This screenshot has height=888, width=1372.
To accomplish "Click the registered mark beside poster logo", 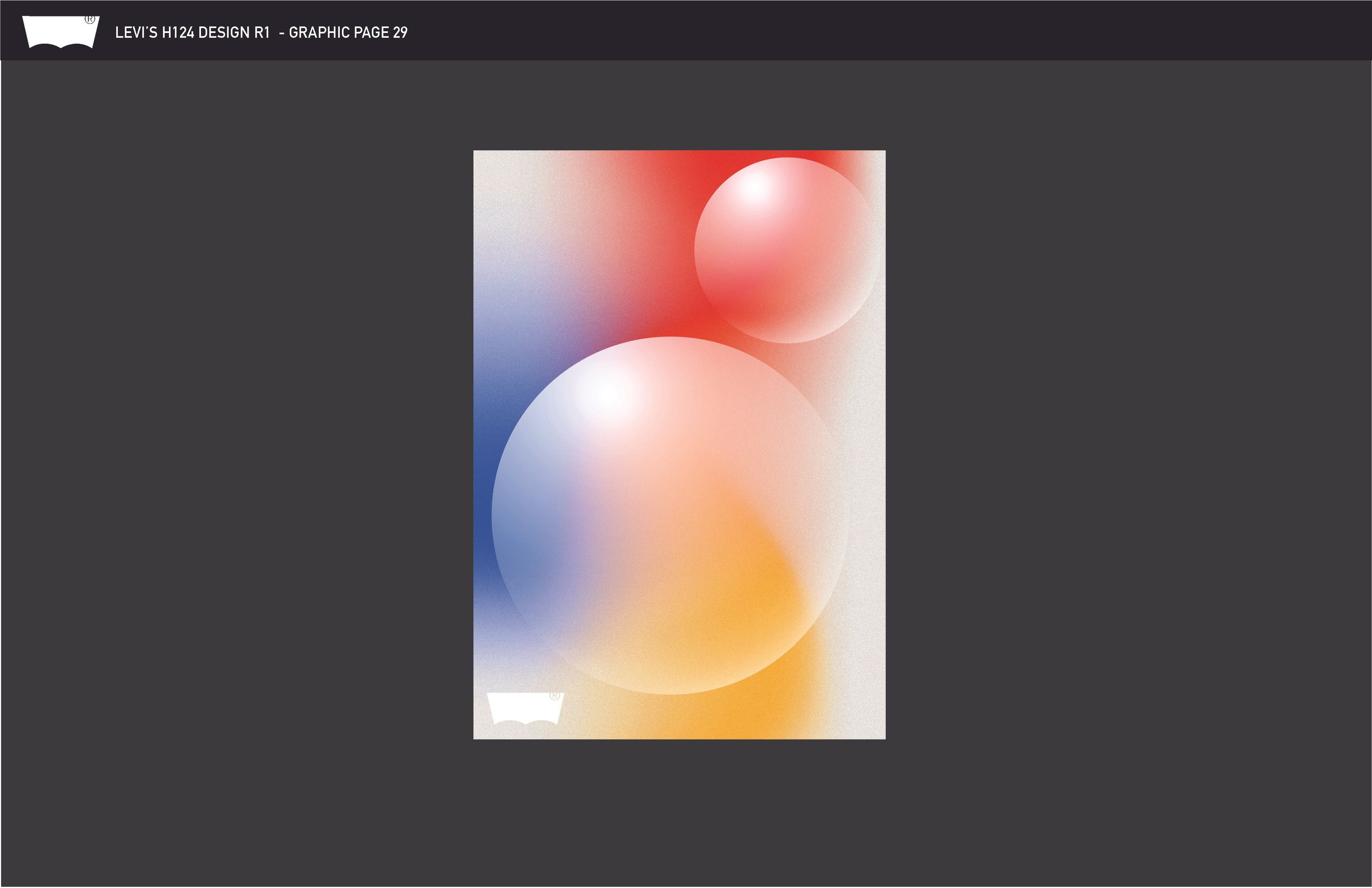I will (555, 695).
